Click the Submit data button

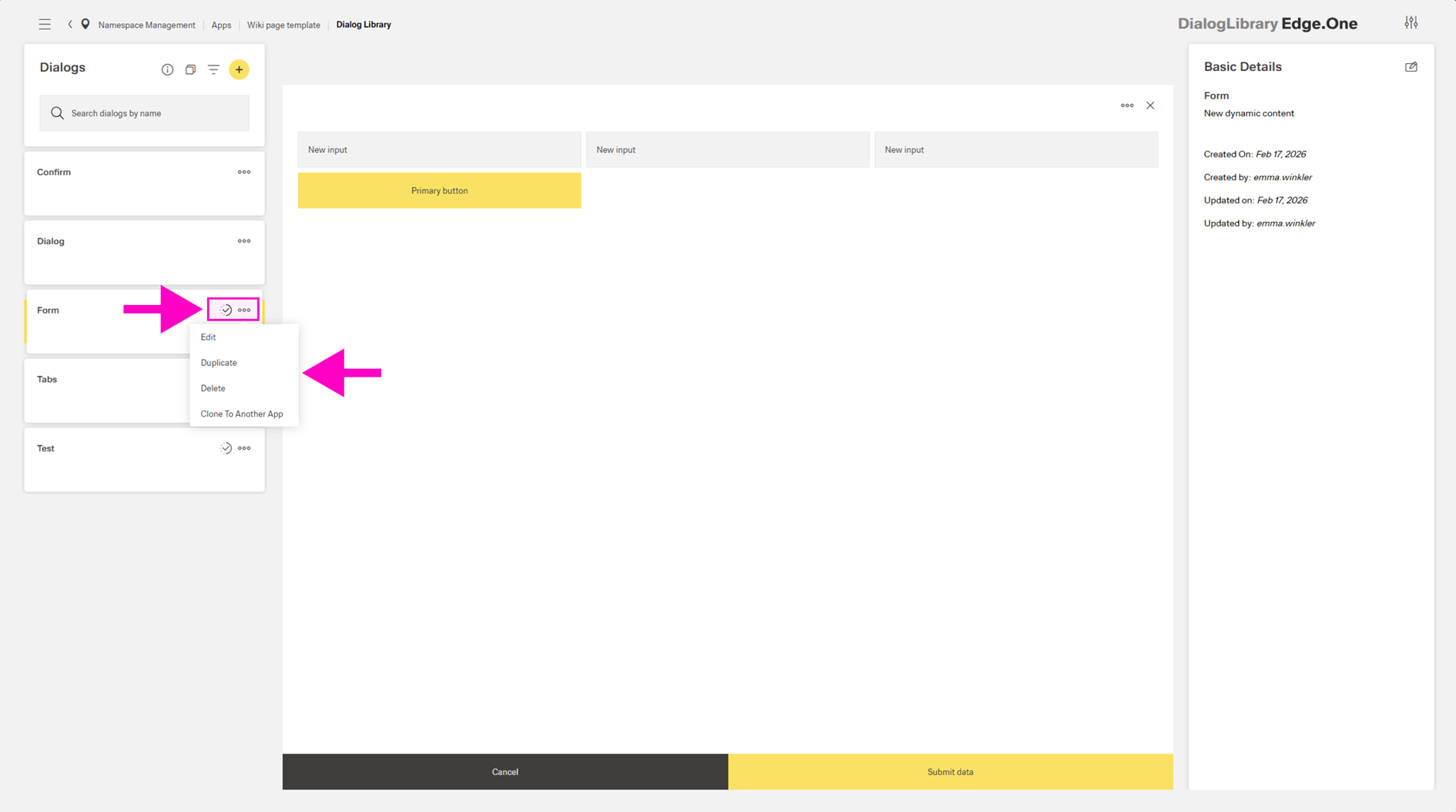(950, 772)
